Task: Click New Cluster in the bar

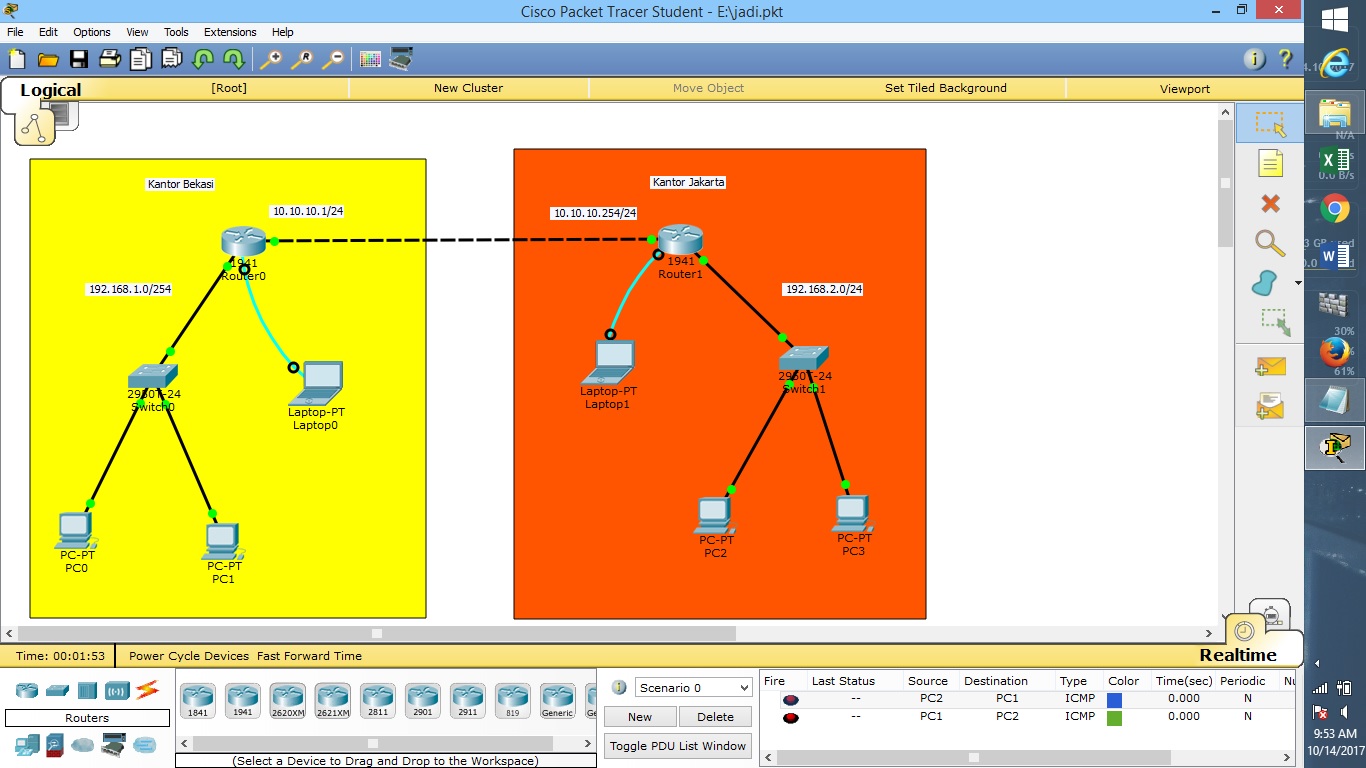Action: pos(468,88)
